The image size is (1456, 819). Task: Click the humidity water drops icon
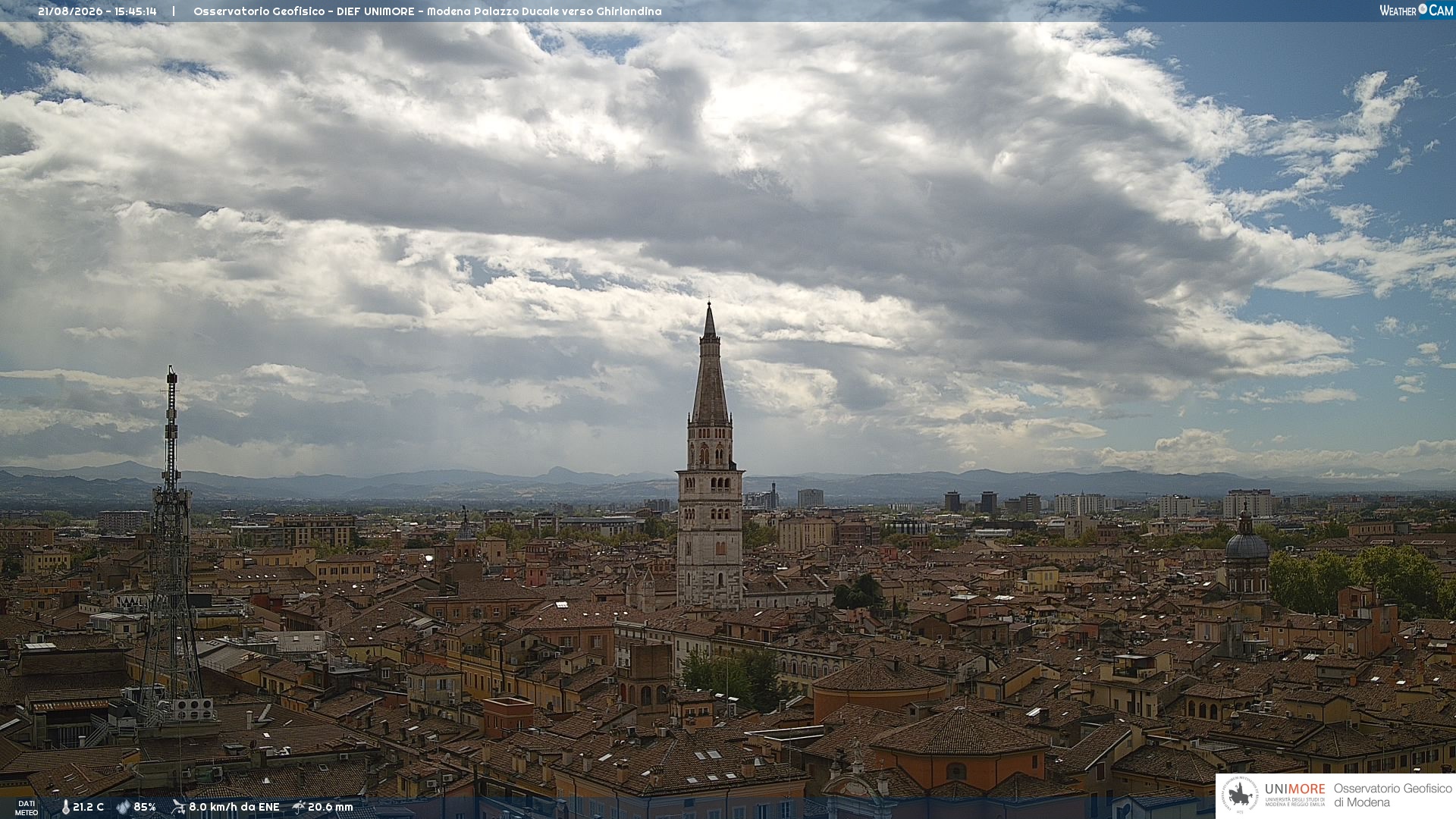pos(124,808)
